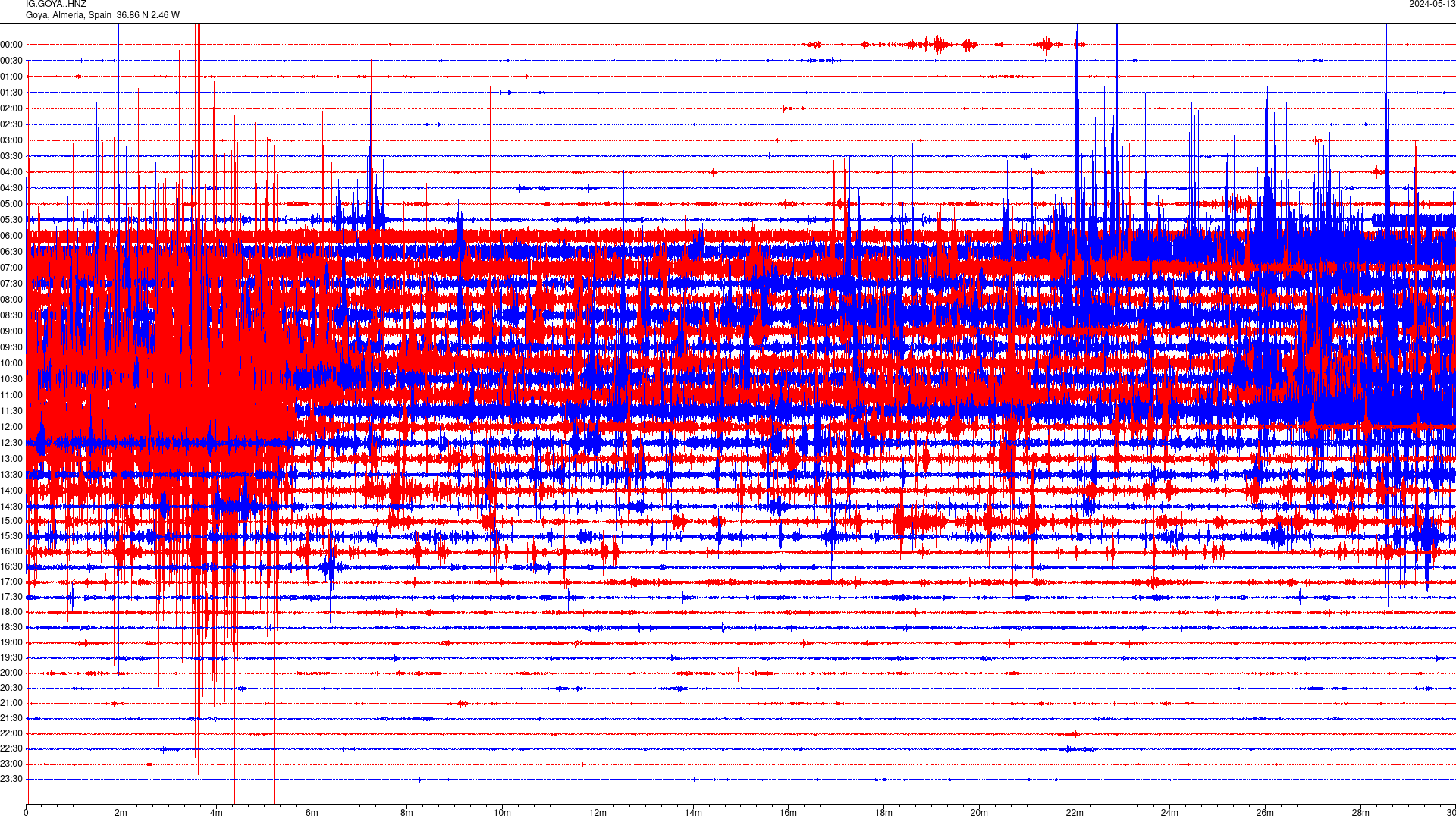Screen dimensions: 1456x819
Task: Click the 21:00 time row label
Action: tap(11, 703)
